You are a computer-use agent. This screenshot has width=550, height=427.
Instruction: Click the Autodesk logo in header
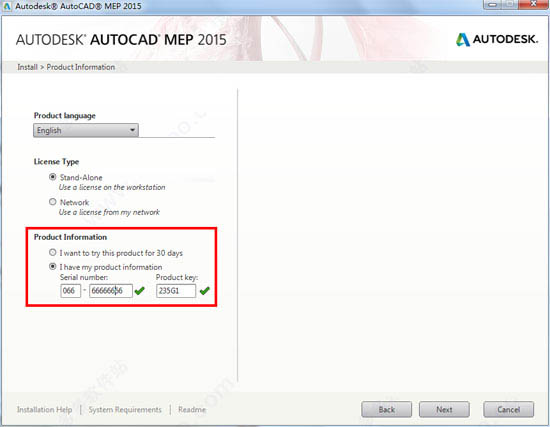pyautogui.click(x=497, y=39)
